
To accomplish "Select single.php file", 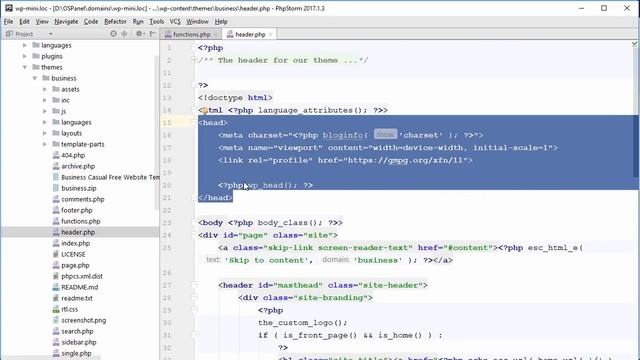I will pos(76,354).
